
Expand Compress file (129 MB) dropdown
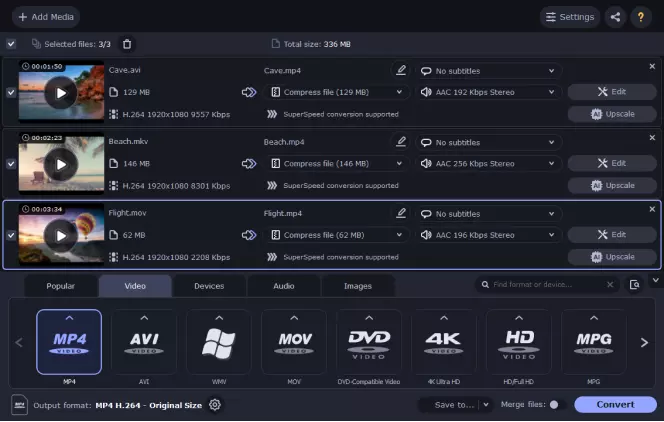click(x=336, y=92)
